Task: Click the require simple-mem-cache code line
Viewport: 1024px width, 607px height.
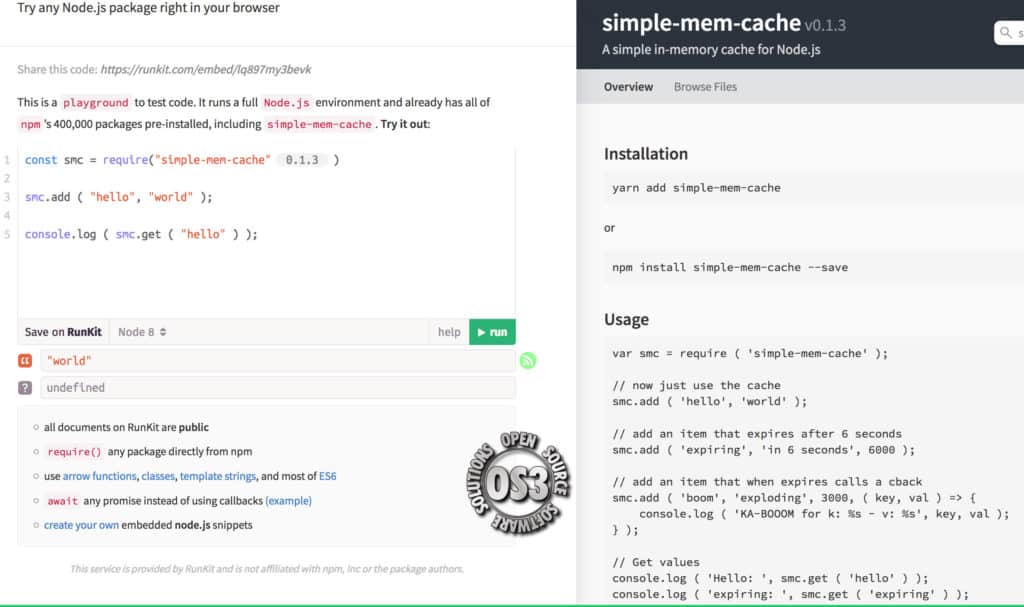Action: click(x=182, y=160)
